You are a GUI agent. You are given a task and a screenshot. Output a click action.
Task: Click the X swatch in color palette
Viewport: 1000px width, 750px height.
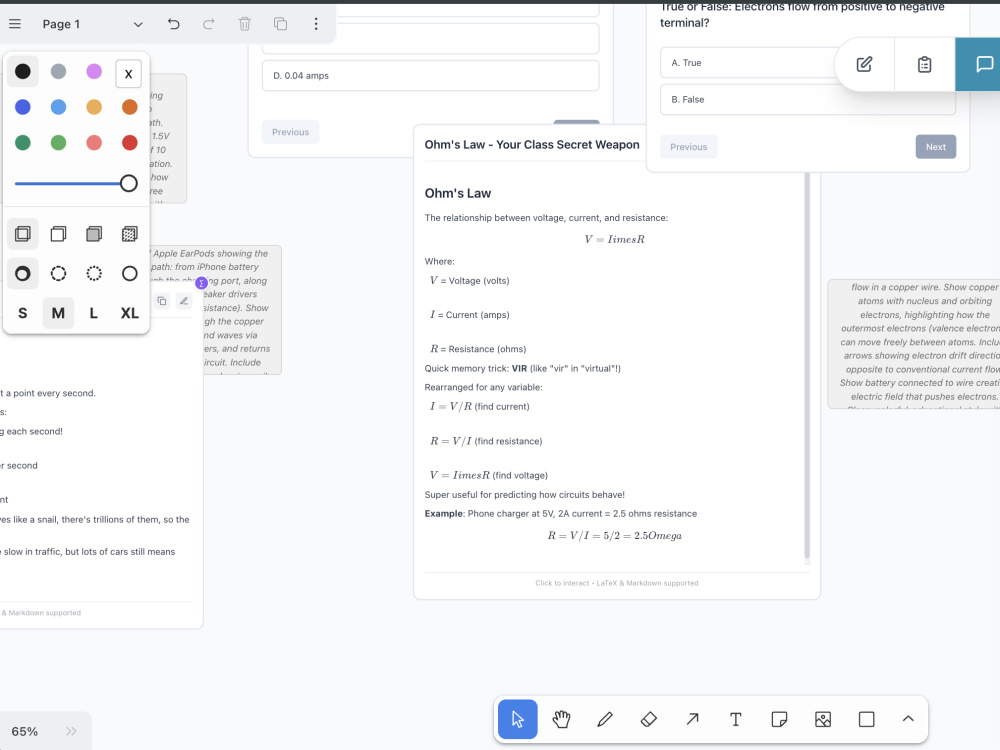tap(129, 74)
